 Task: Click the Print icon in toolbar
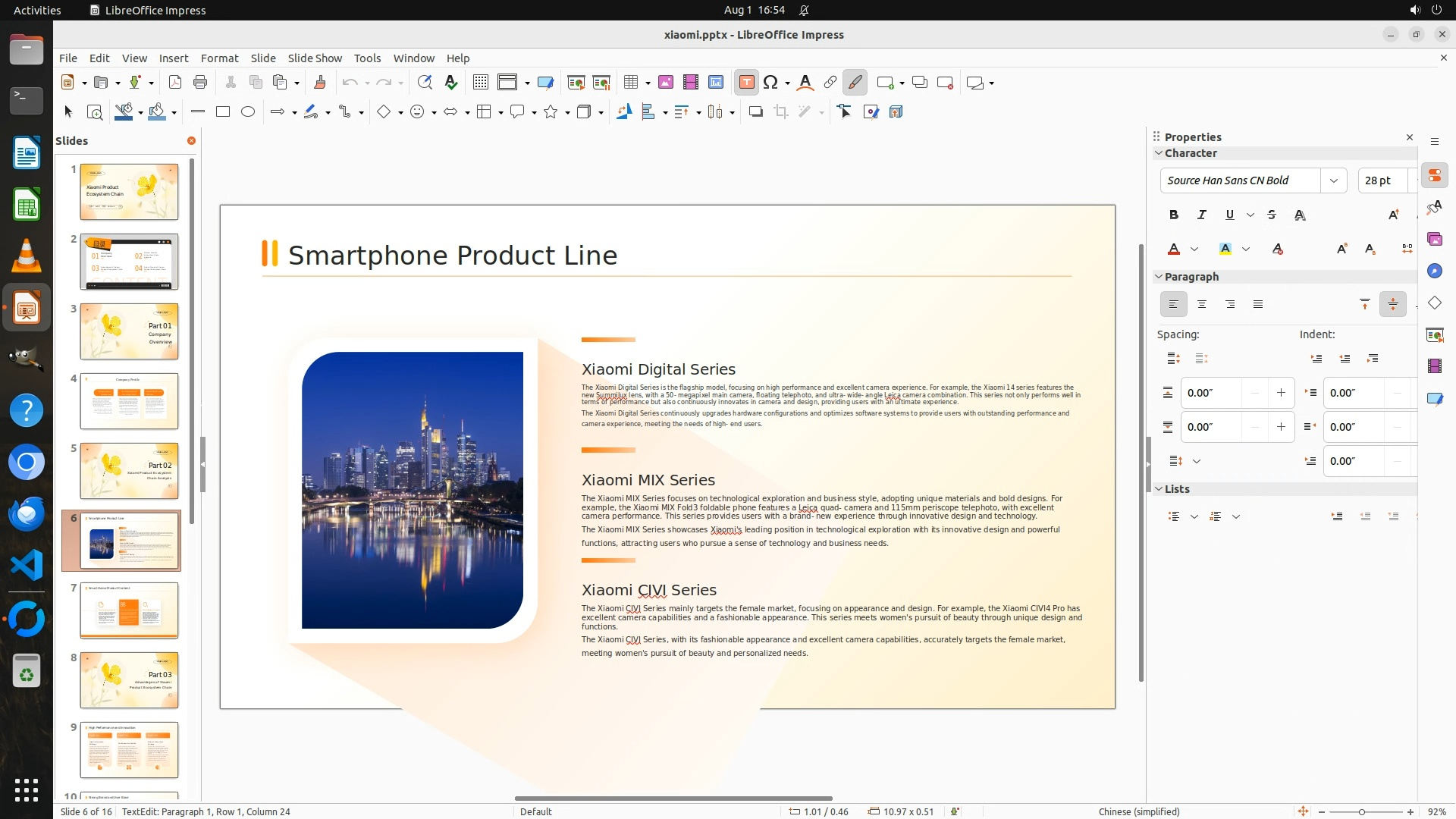[200, 83]
